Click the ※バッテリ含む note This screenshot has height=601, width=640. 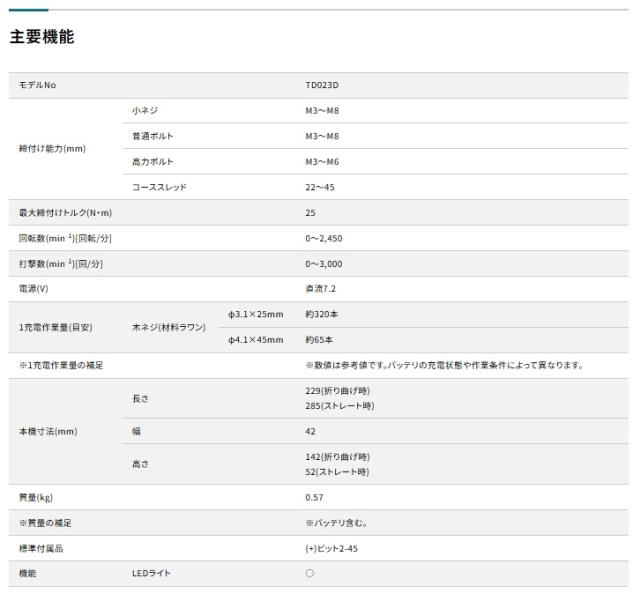[336, 523]
